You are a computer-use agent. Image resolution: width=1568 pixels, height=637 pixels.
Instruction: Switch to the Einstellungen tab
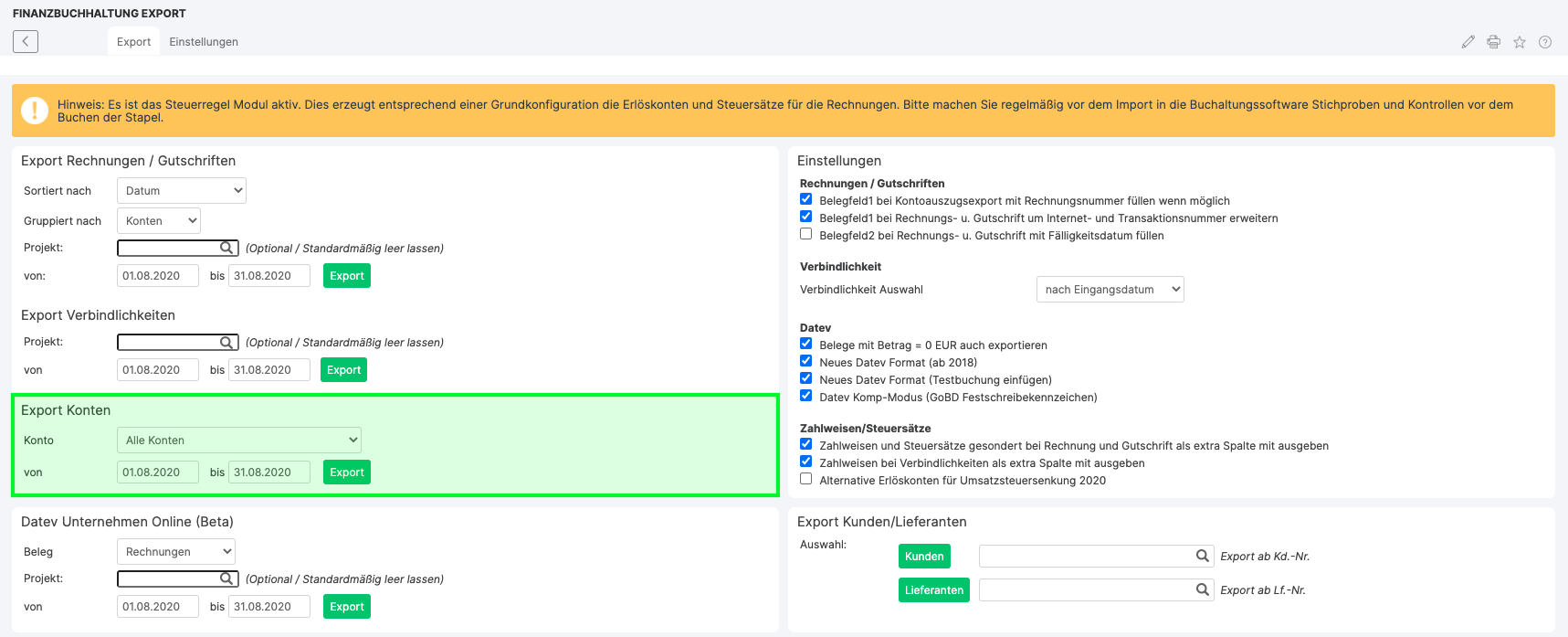(204, 42)
